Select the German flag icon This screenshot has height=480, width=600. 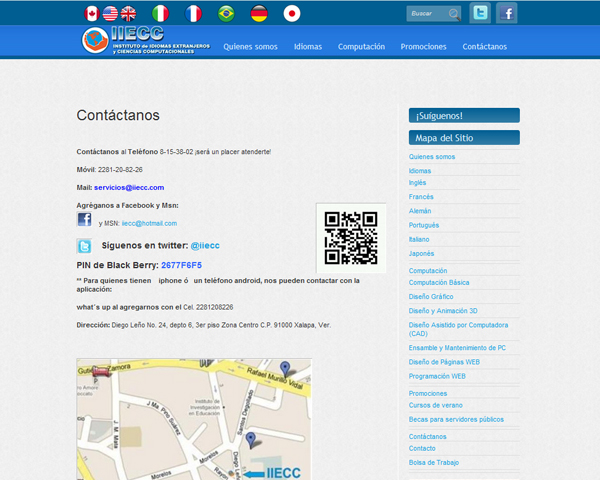(x=259, y=13)
